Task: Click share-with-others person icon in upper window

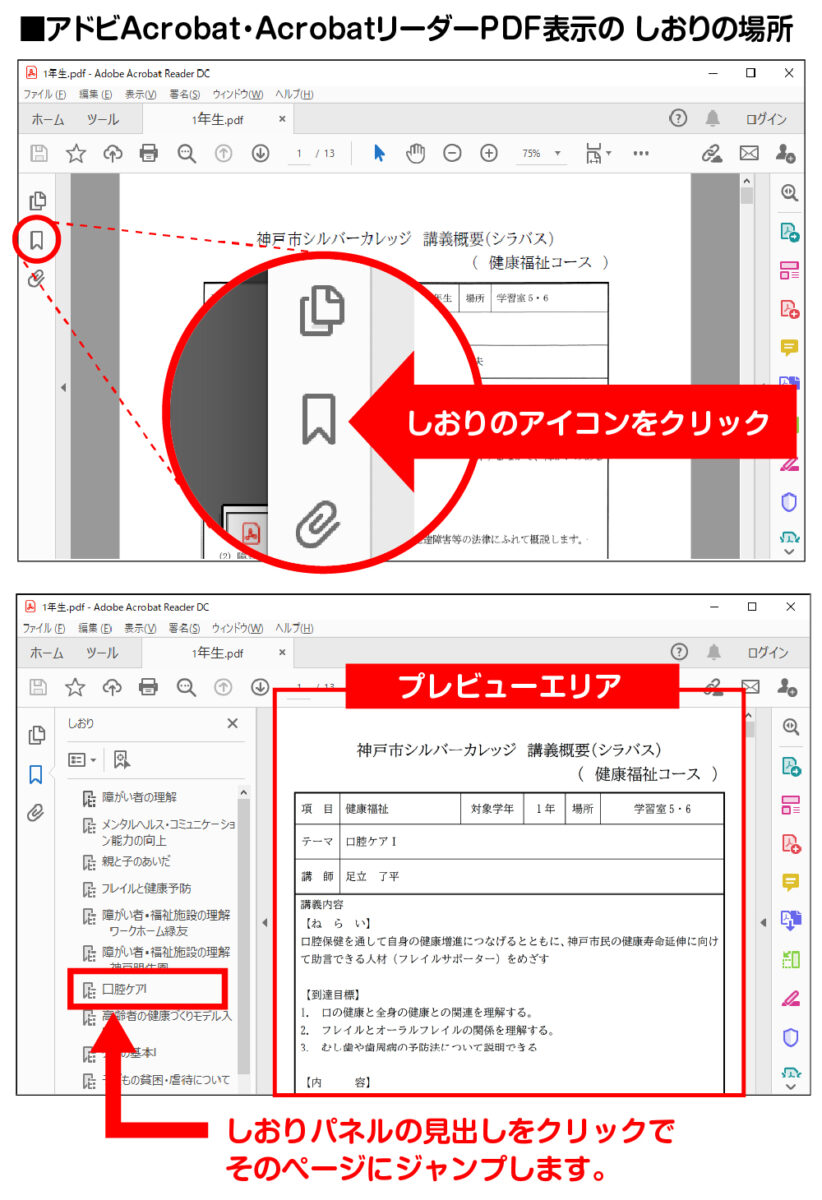Action: (x=786, y=153)
